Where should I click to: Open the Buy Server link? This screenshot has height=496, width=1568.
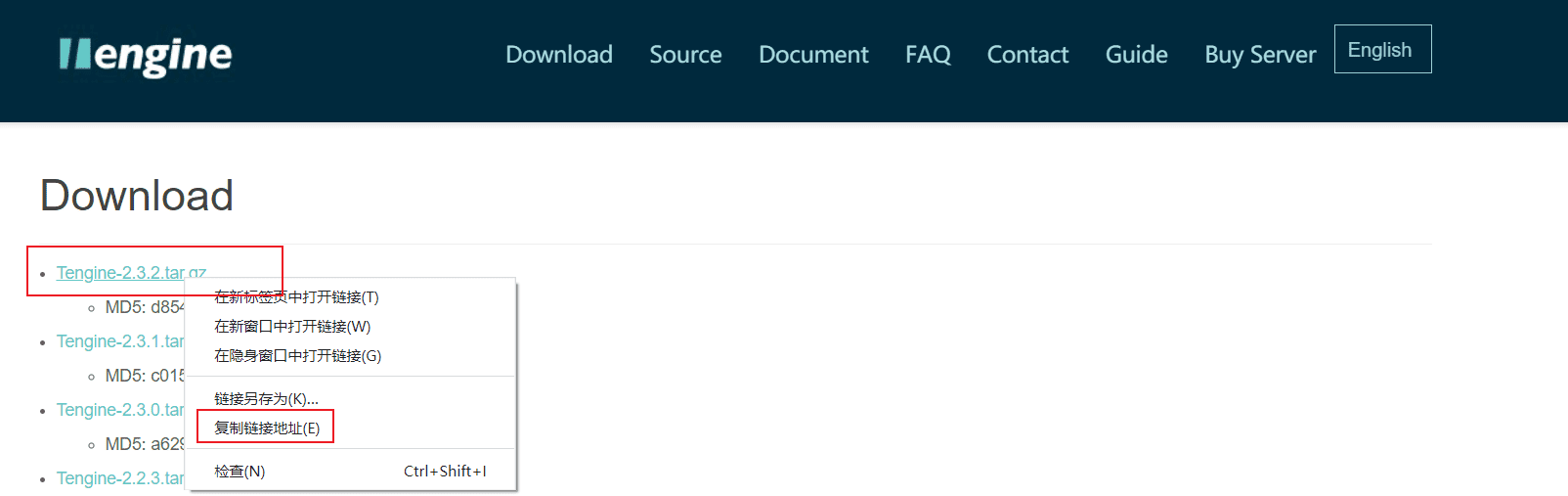[x=1260, y=55]
